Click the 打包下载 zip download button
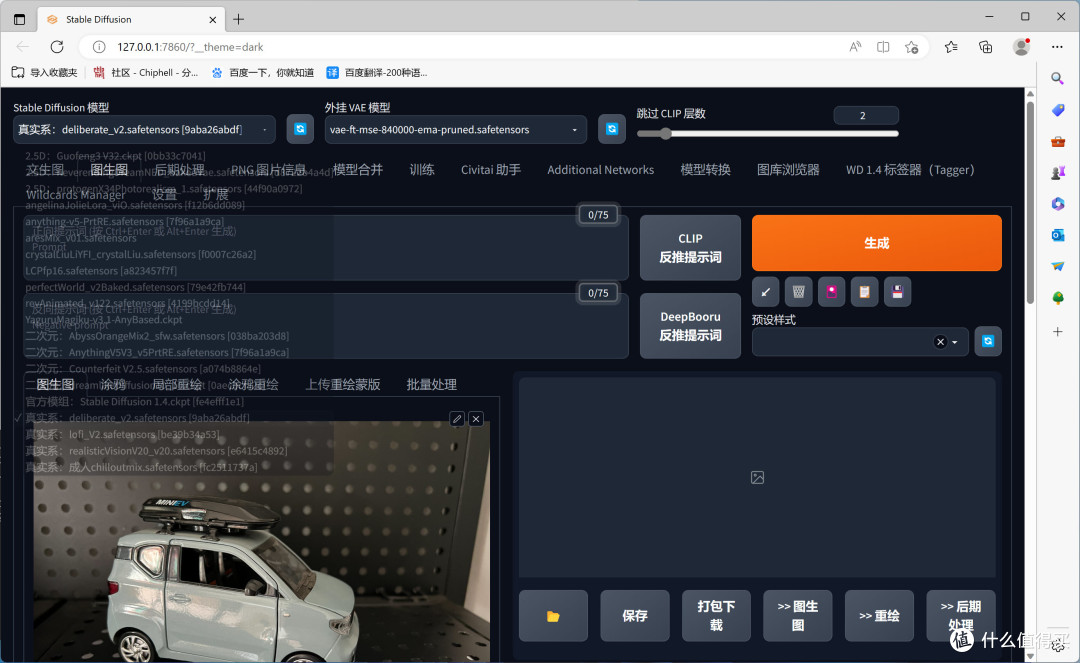 pyautogui.click(x=716, y=615)
